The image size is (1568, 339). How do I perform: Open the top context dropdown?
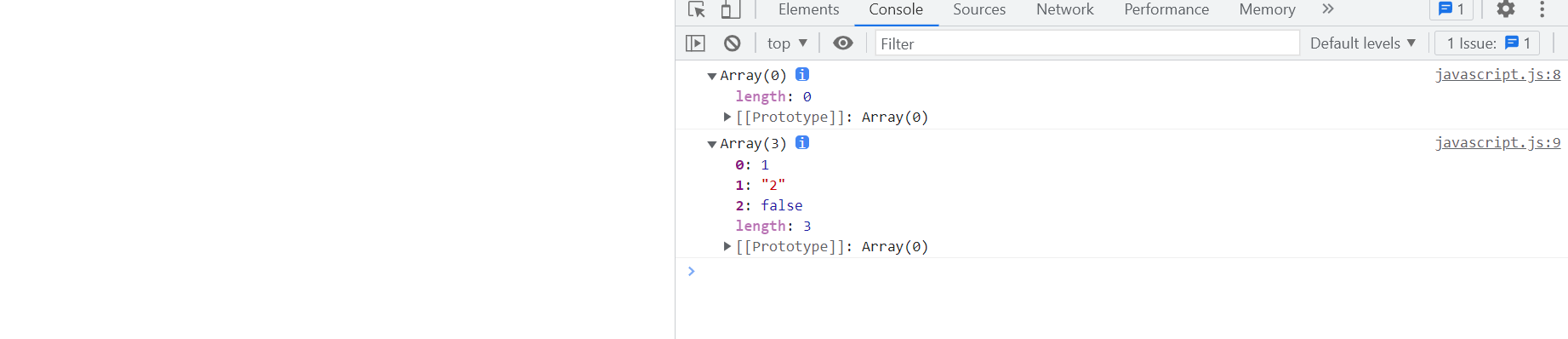pos(787,43)
